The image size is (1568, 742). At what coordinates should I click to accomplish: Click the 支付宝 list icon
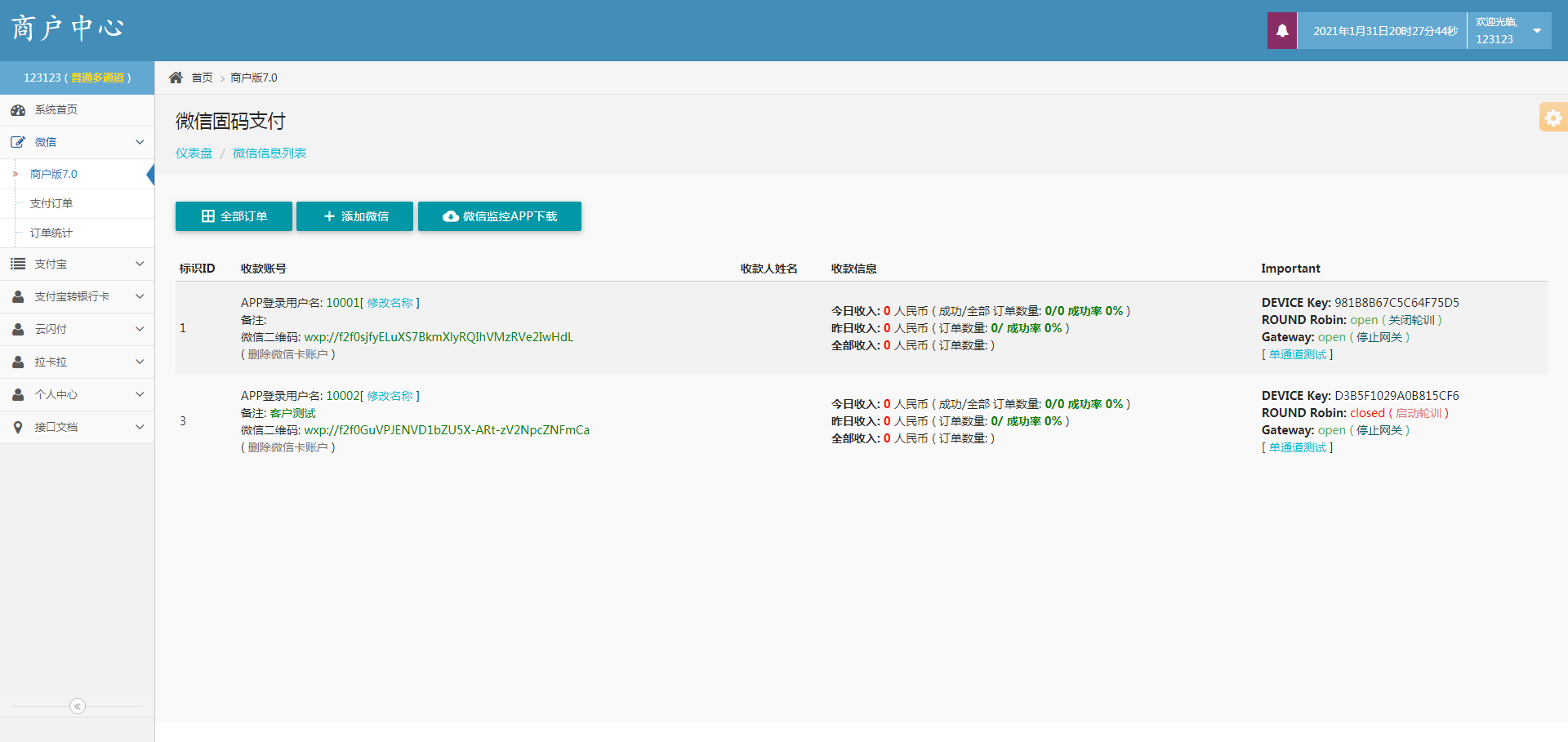(18, 264)
